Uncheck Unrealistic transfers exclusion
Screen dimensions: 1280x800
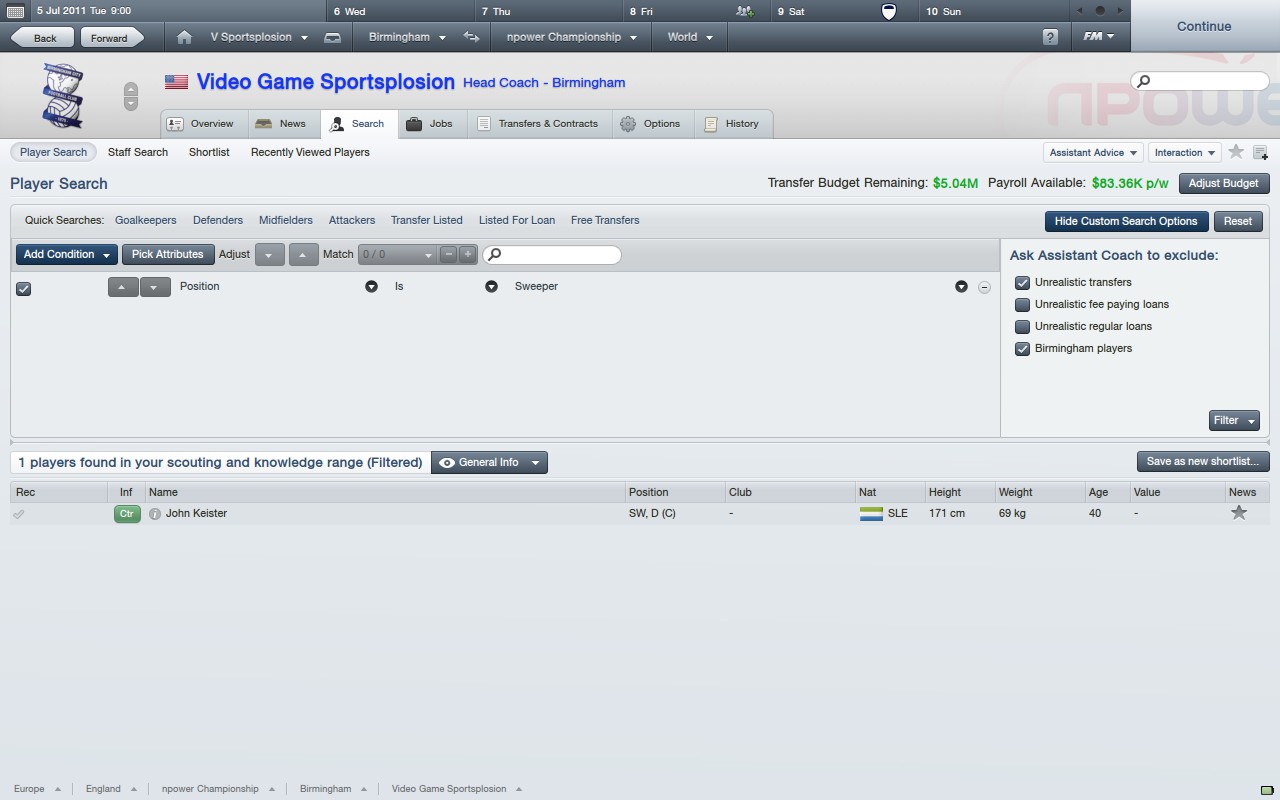click(1022, 283)
